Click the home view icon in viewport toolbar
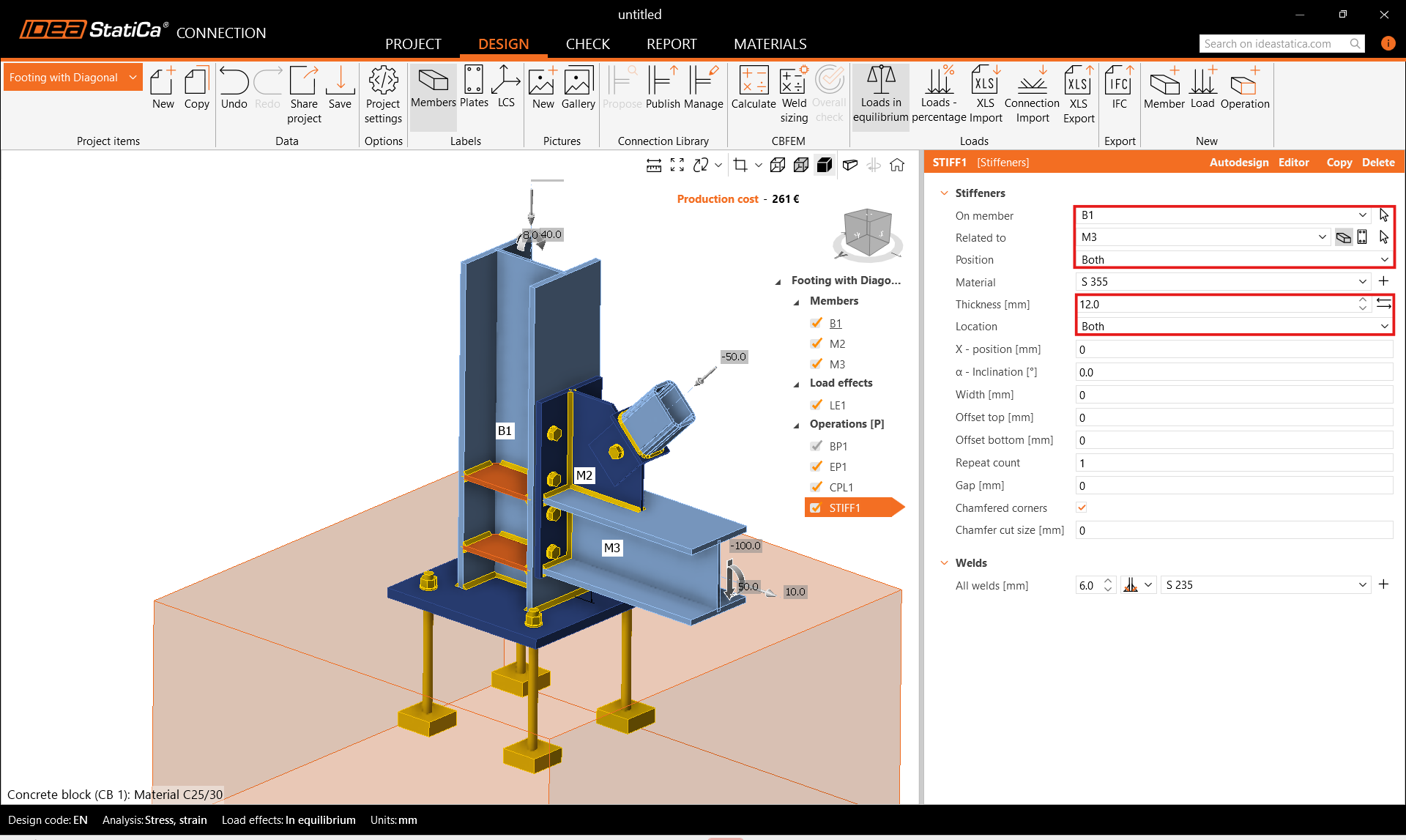Viewport: 1406px width, 840px height. click(x=897, y=166)
